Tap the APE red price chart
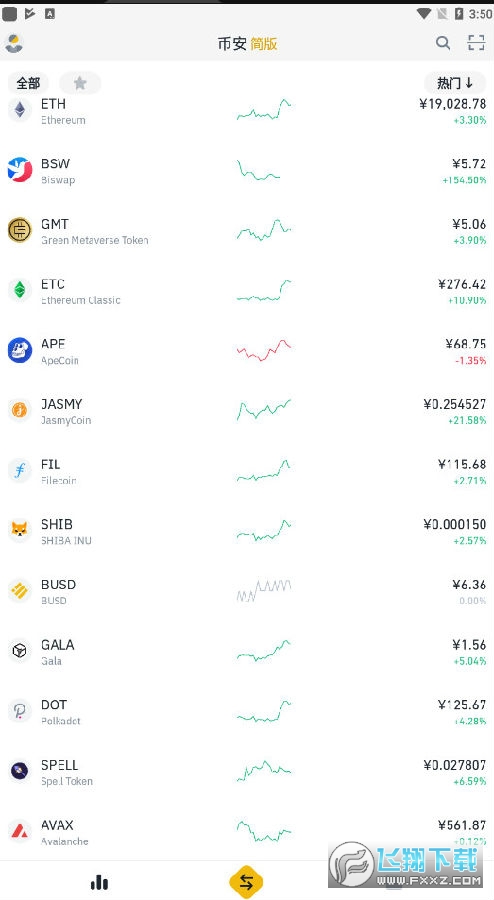The height and width of the screenshot is (900, 494). (x=264, y=350)
